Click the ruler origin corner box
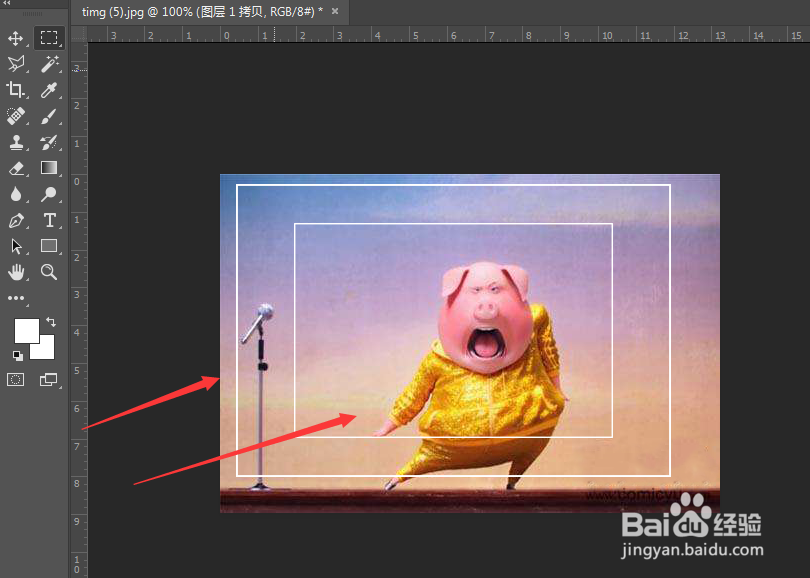 [79, 34]
